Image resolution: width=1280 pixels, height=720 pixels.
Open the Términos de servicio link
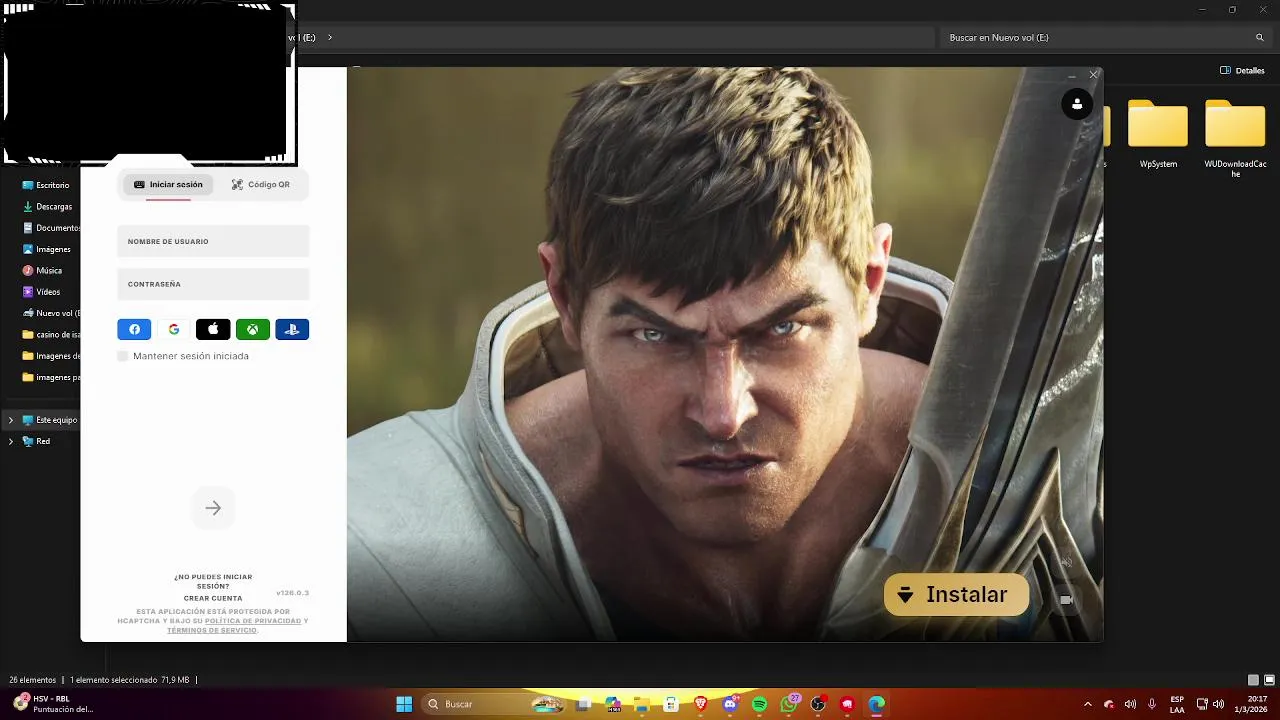(211, 630)
